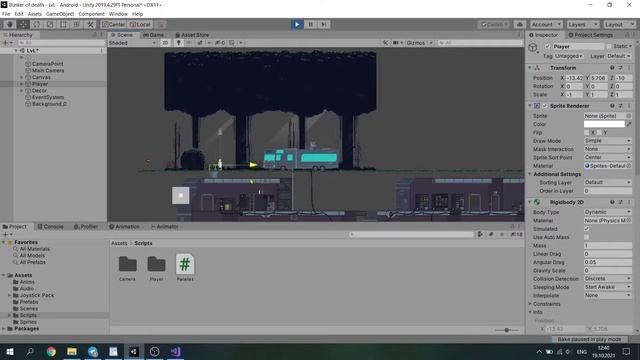The image size is (640, 360).
Task: Toggle Flip X checkbox
Action: point(587,133)
